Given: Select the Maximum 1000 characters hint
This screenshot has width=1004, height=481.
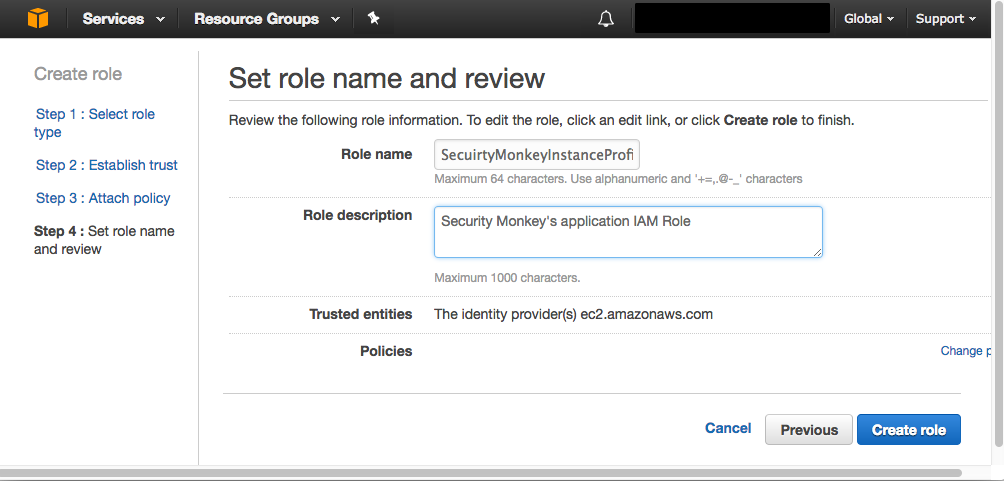Looking at the screenshot, I should 507,279.
